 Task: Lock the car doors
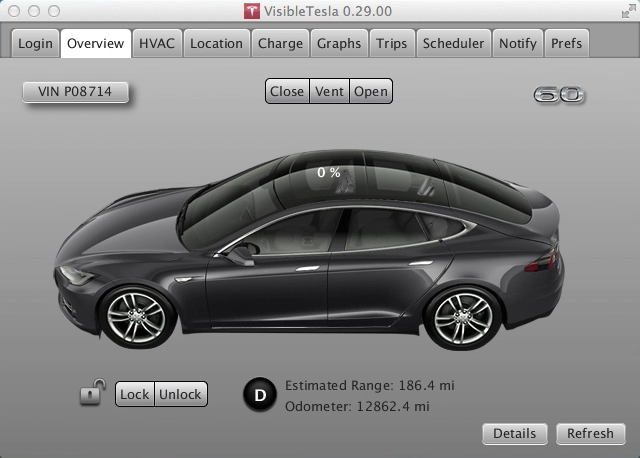[135, 394]
